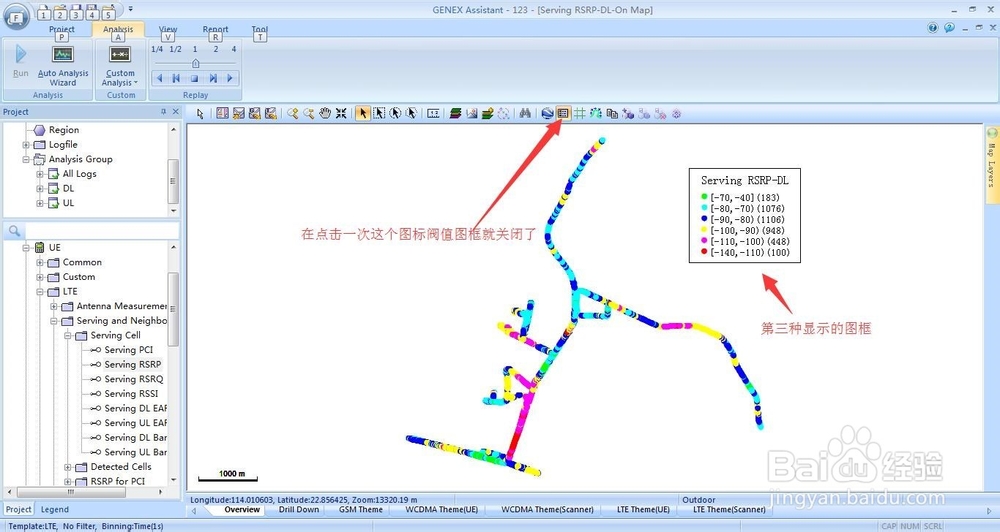This screenshot has width=1000, height=532.
Task: Click the green grid icon in toolbar
Action: tap(579, 114)
